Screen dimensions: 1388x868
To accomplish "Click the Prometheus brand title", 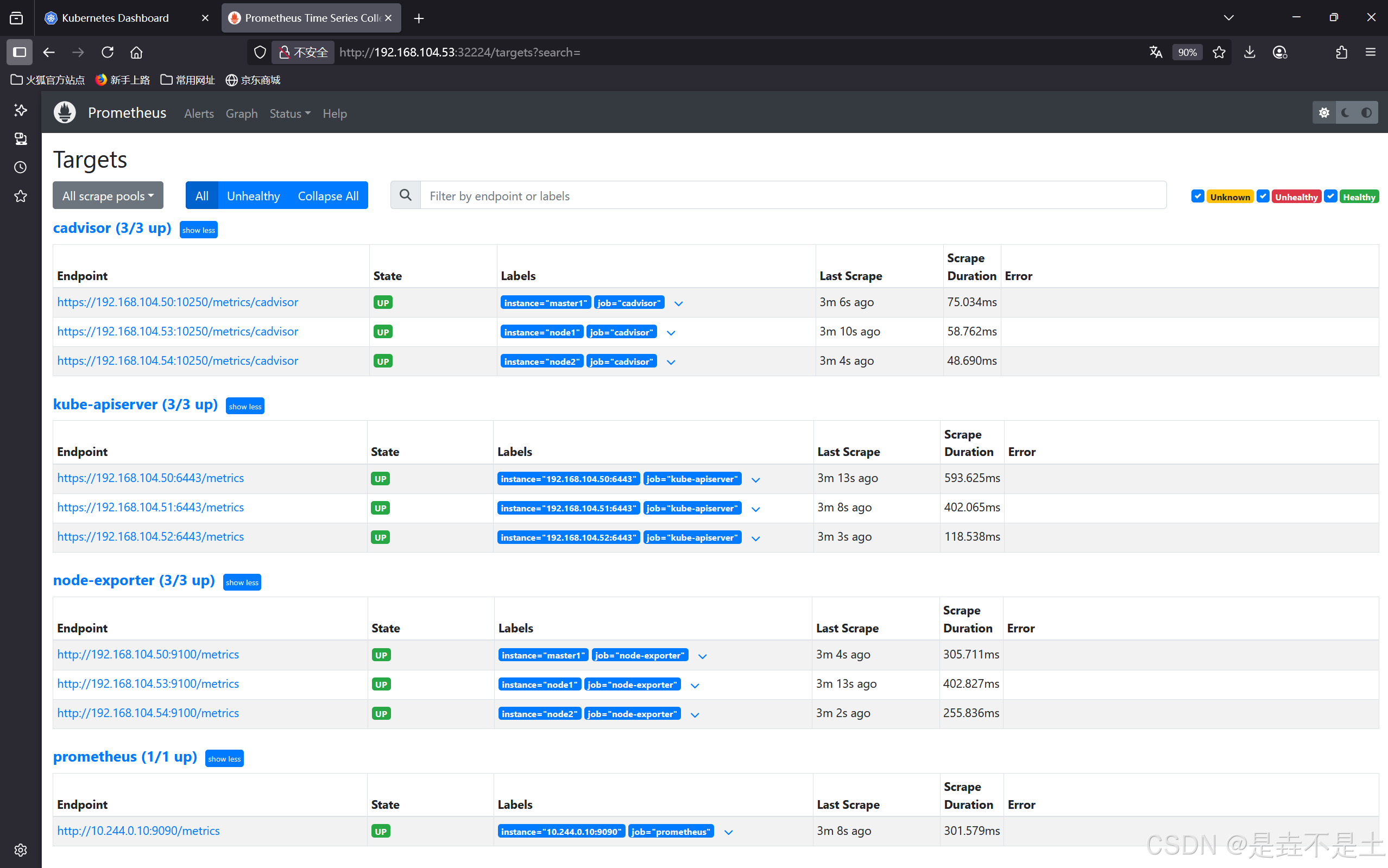I will point(127,112).
